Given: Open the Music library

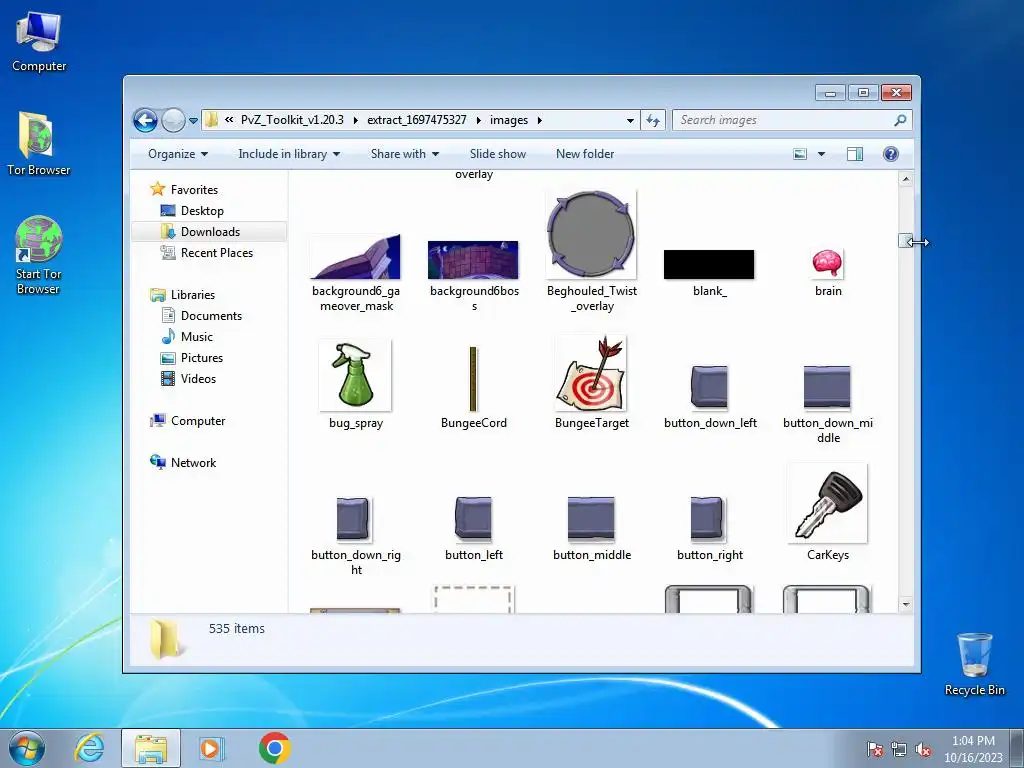Looking at the screenshot, I should [197, 337].
